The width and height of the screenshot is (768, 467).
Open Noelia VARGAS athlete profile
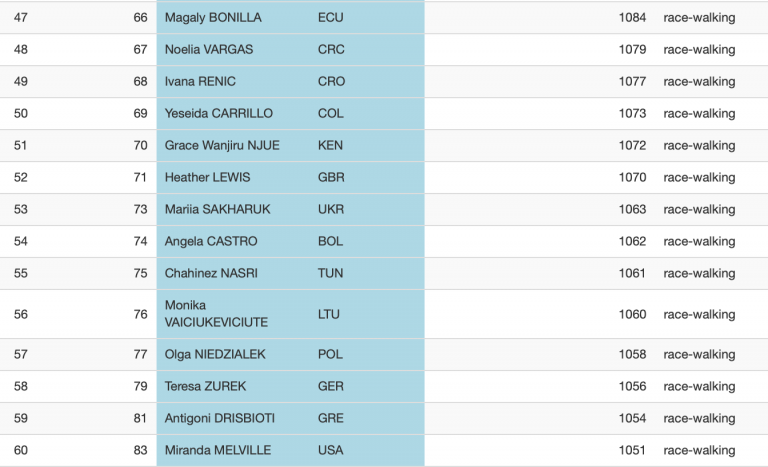[208, 50]
